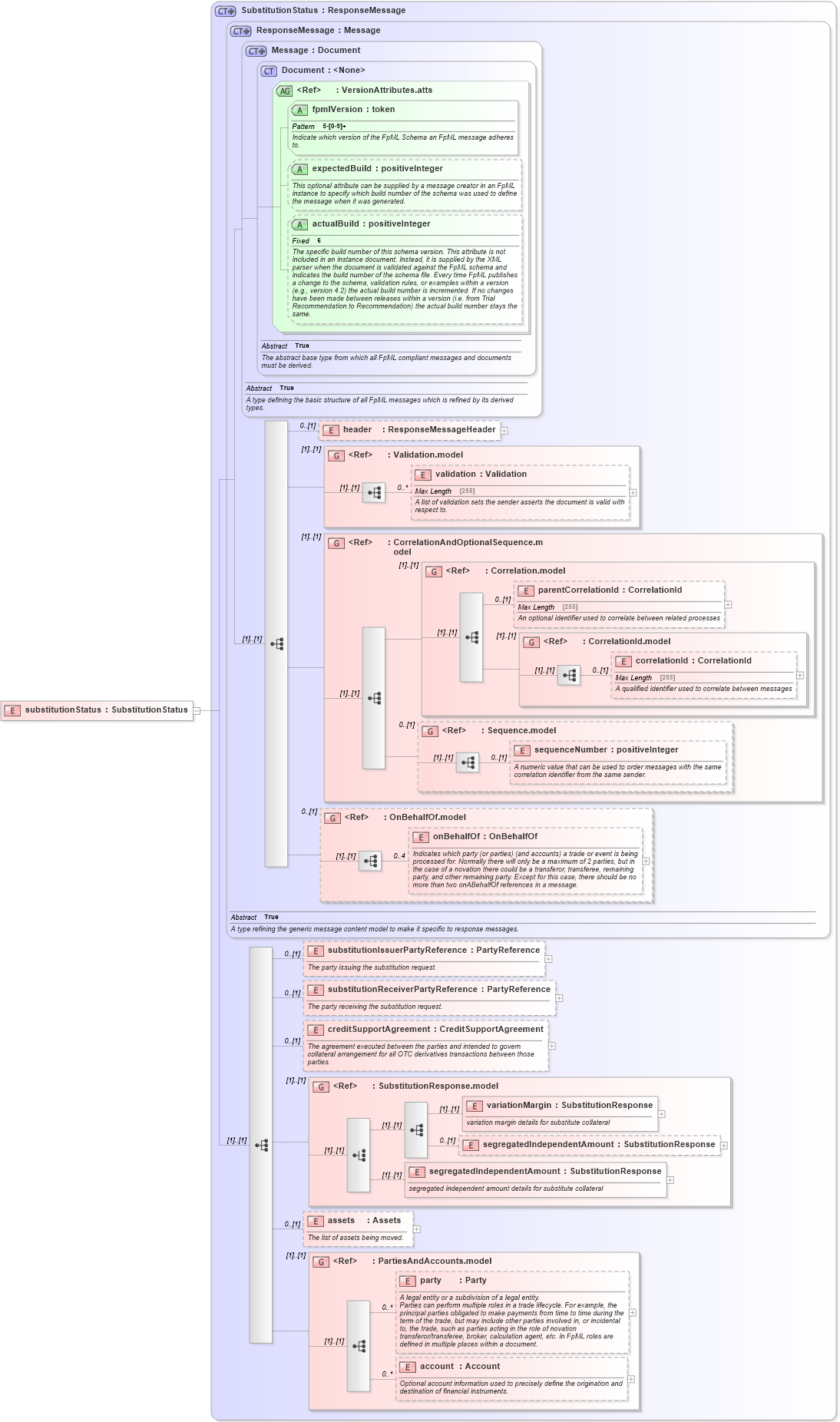Viewport: 840px width, 1422px height.
Task: Click the CT icon of Document type
Action: point(269,71)
